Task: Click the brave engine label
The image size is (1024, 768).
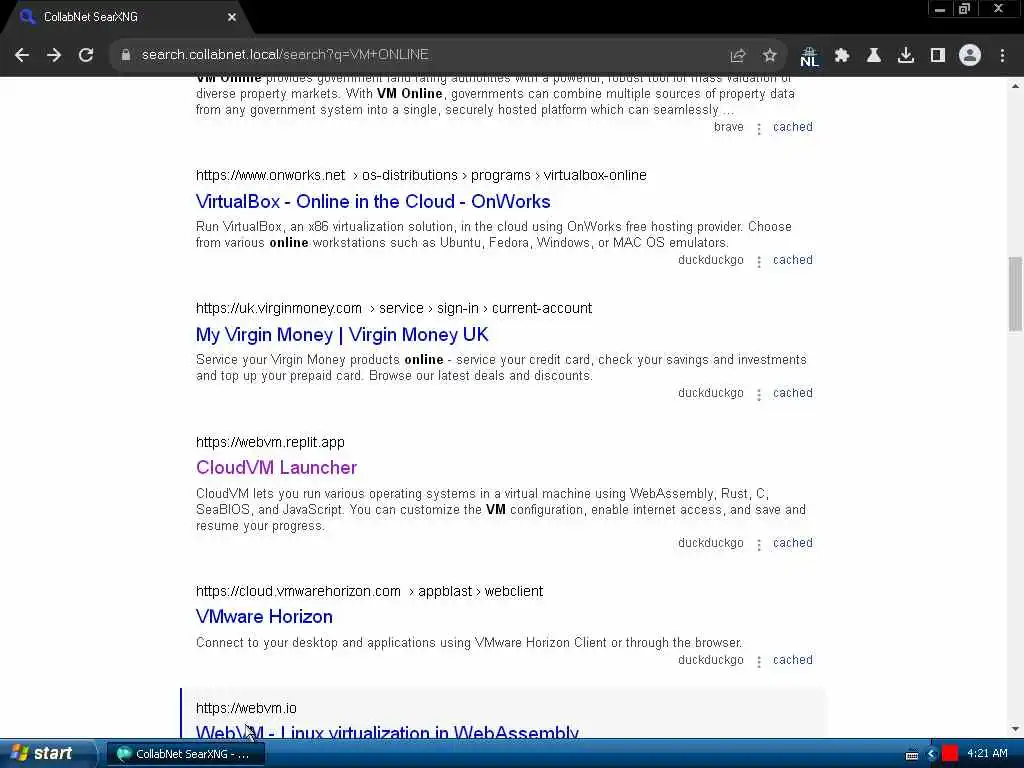Action: click(x=729, y=127)
